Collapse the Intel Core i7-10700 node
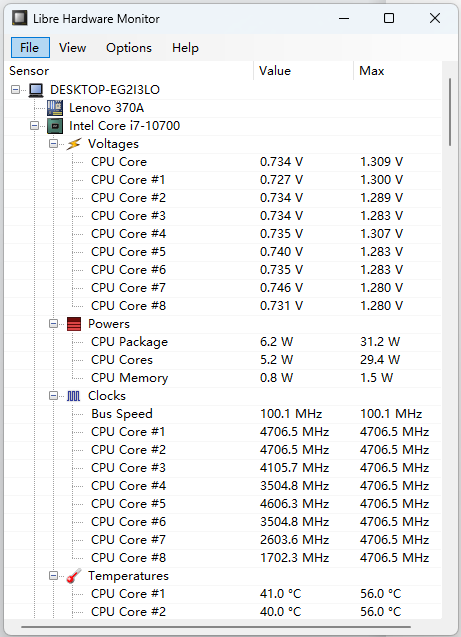Screen dimensions: 461x637 (35, 126)
